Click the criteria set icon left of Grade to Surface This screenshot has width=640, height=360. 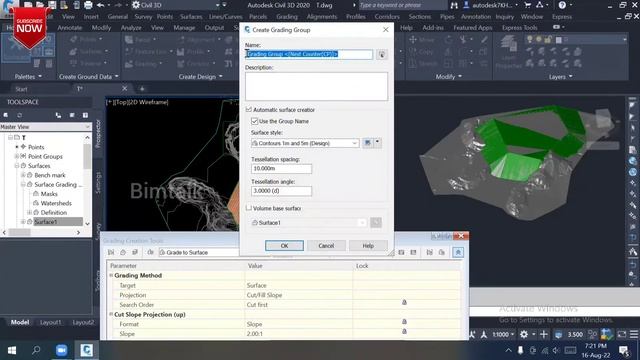150,253
